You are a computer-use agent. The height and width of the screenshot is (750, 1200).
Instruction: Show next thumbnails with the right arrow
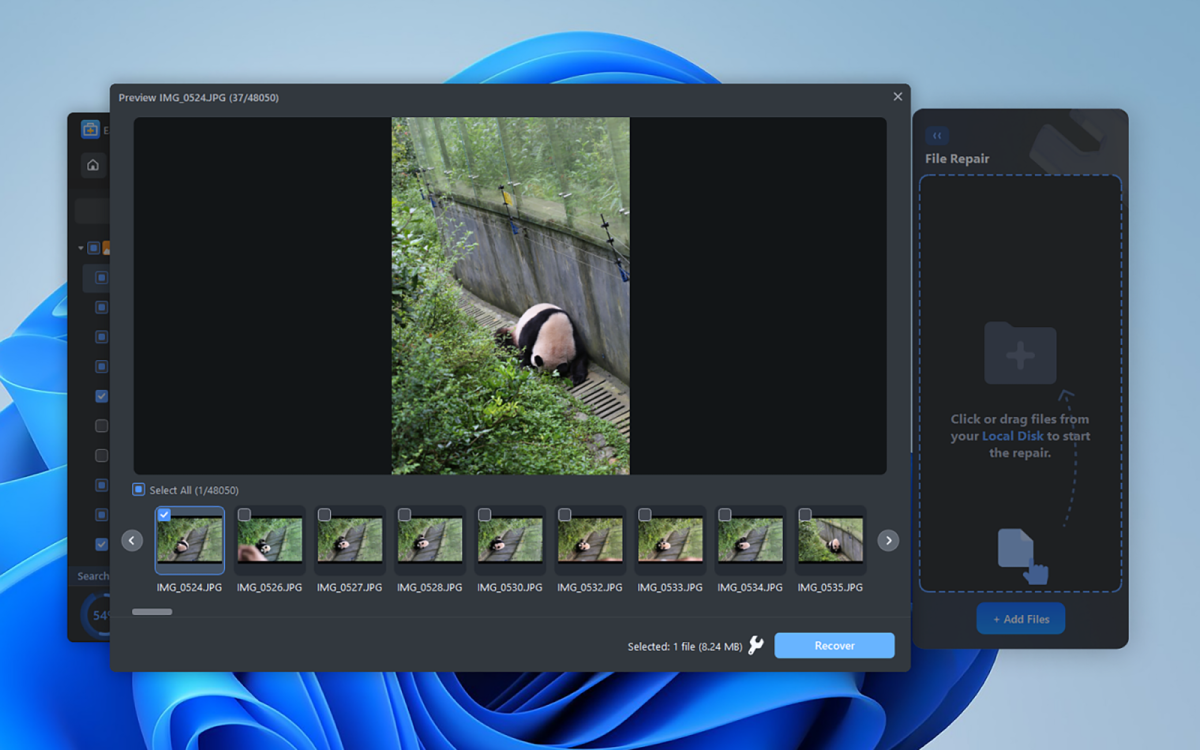pos(887,540)
